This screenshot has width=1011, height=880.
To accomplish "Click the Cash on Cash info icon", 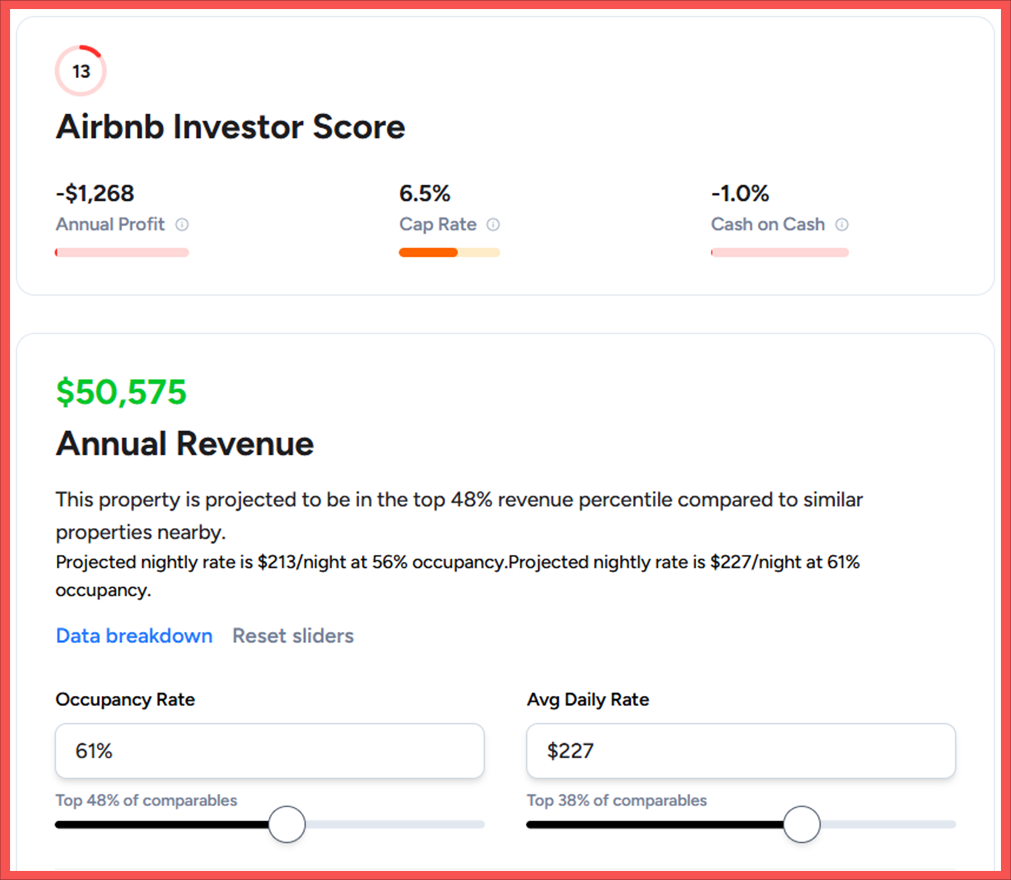I will [x=842, y=224].
